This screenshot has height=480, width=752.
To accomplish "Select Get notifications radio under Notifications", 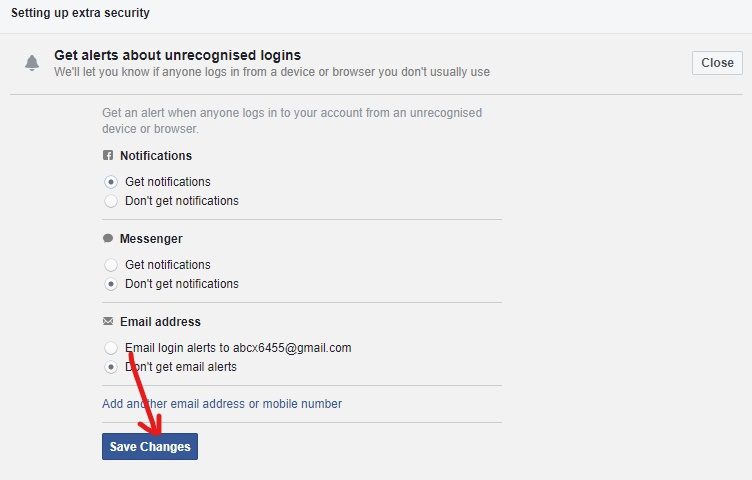I will point(111,182).
